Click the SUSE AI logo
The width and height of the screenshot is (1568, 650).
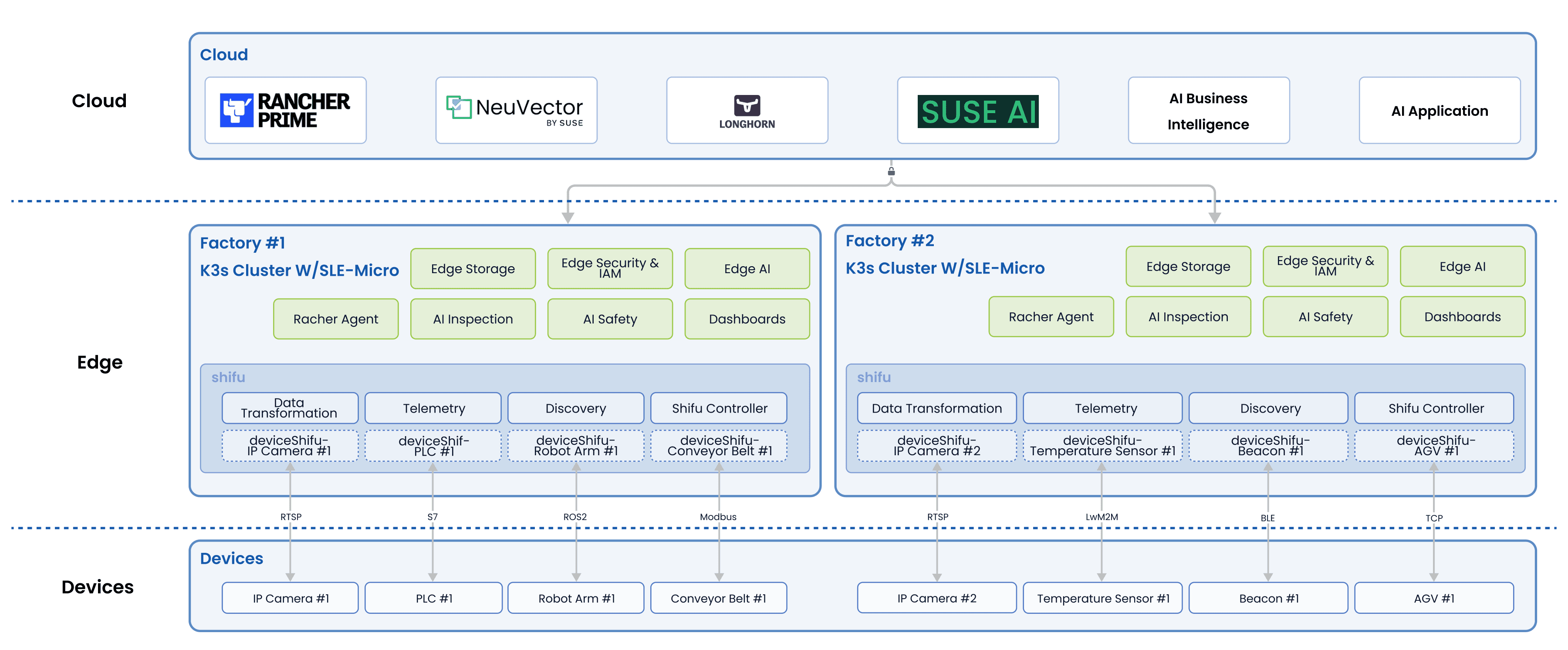click(977, 112)
